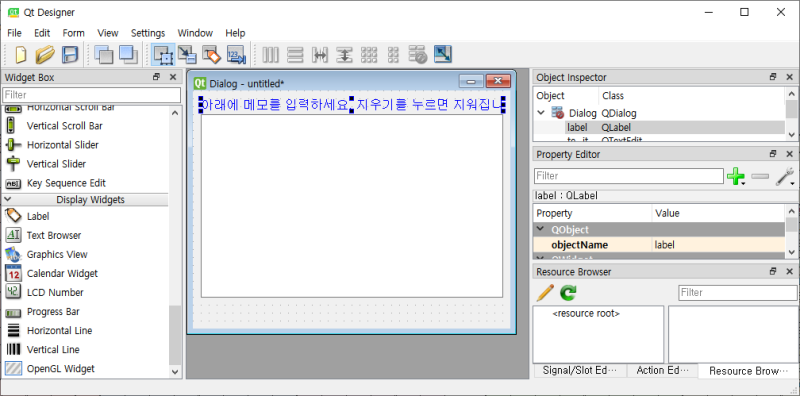This screenshot has width=800, height=396.
Task: Click Lay Out Vertically in Splitter icon
Action: tap(344, 55)
